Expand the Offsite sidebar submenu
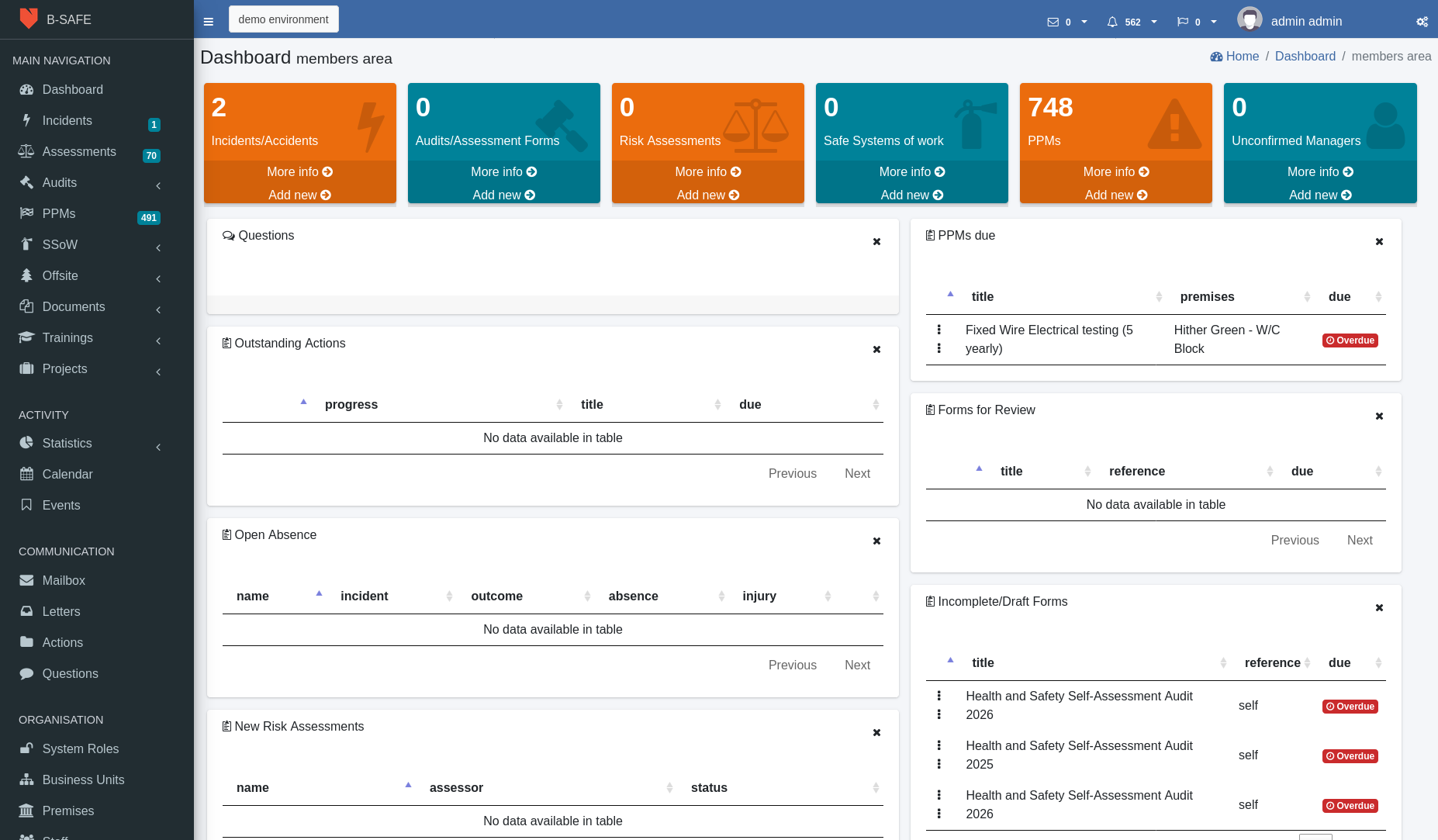 158,278
